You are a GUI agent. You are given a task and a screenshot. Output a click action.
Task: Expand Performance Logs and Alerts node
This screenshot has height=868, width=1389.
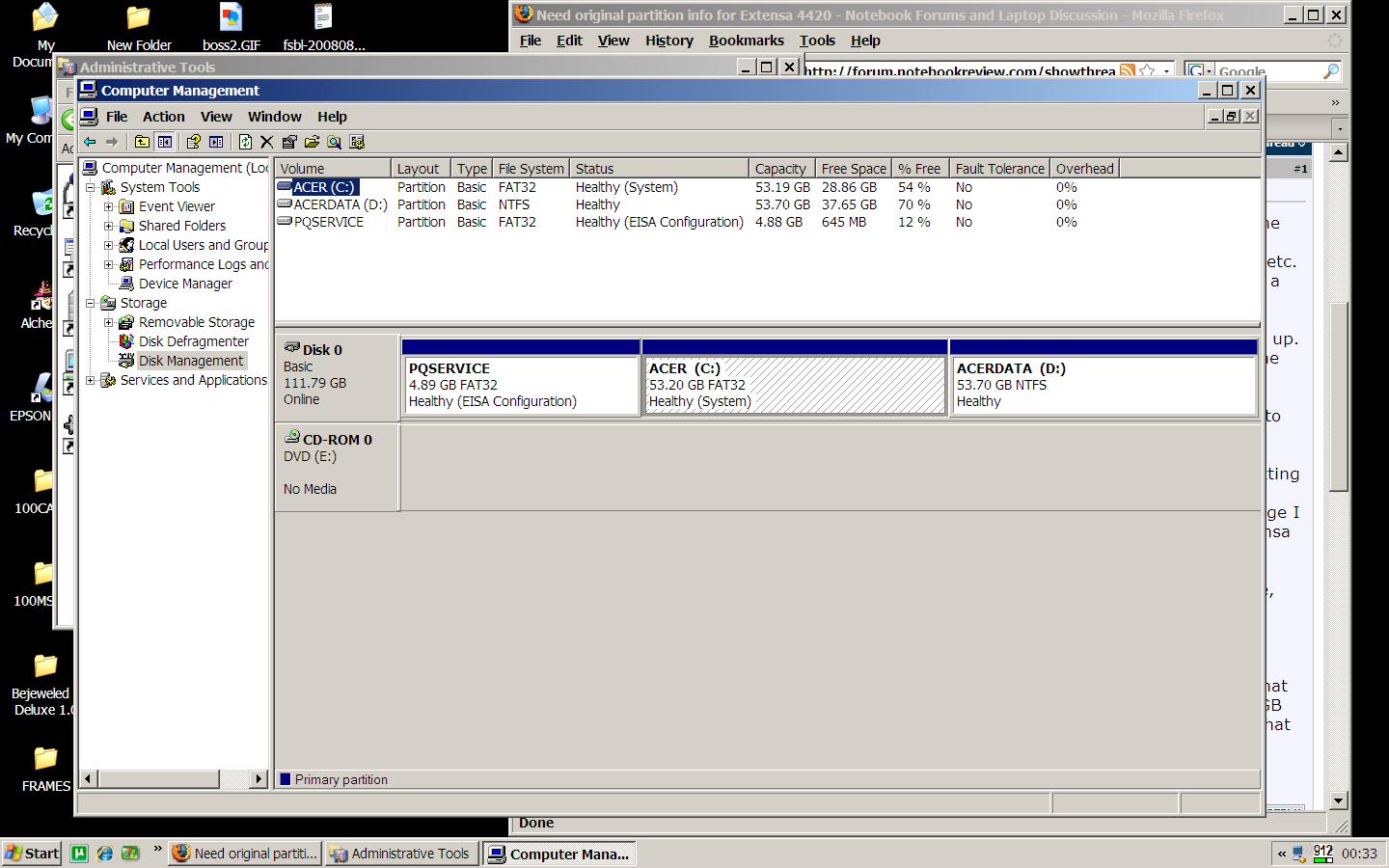pos(109,264)
